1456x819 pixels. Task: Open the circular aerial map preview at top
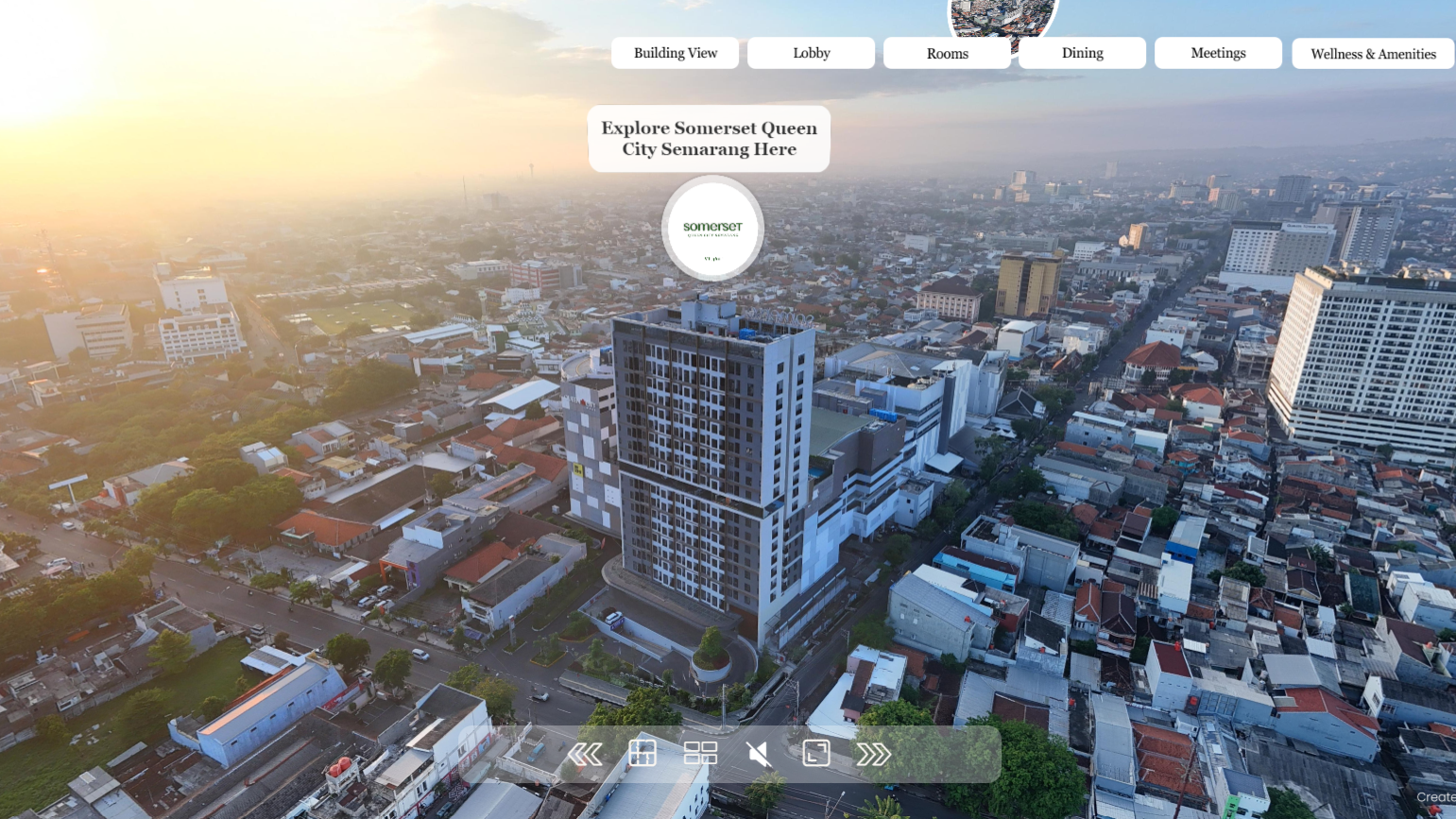point(1002,14)
